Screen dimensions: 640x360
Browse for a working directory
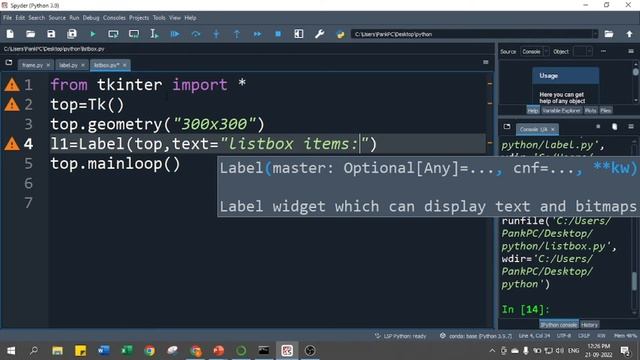[x=609, y=34]
